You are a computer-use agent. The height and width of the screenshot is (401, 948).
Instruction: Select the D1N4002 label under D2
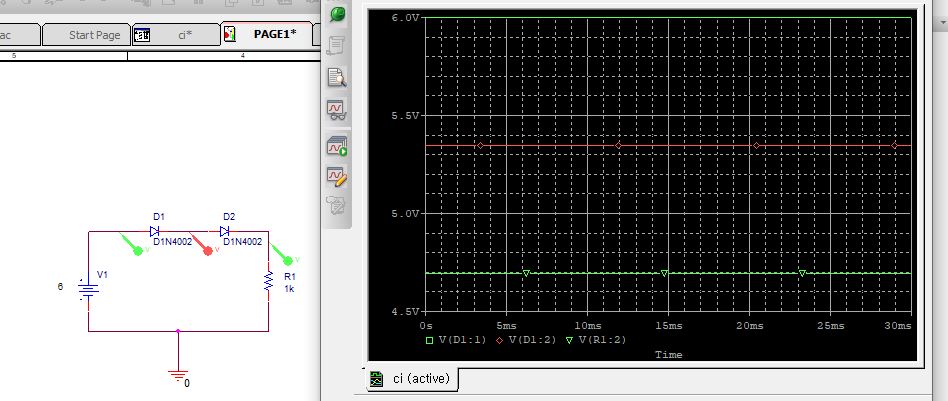click(242, 242)
